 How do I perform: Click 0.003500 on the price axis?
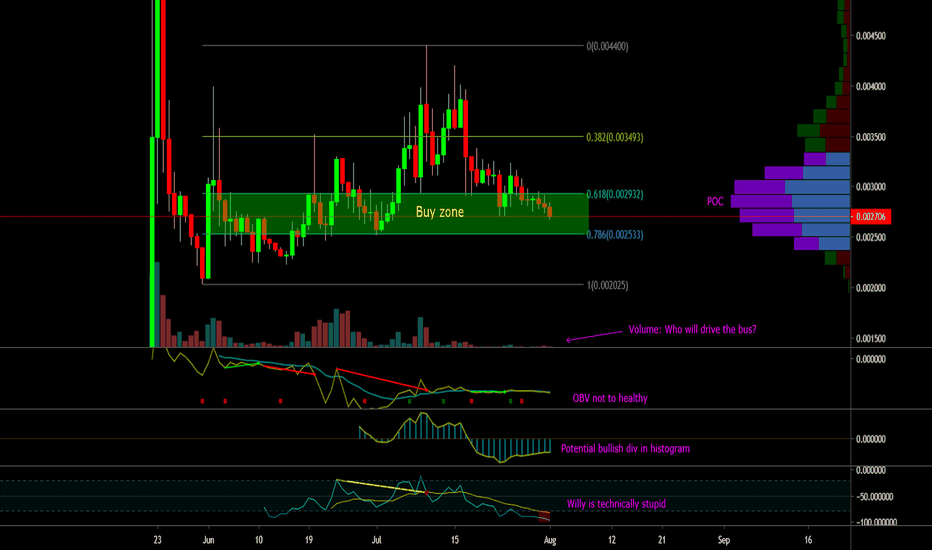(x=871, y=137)
